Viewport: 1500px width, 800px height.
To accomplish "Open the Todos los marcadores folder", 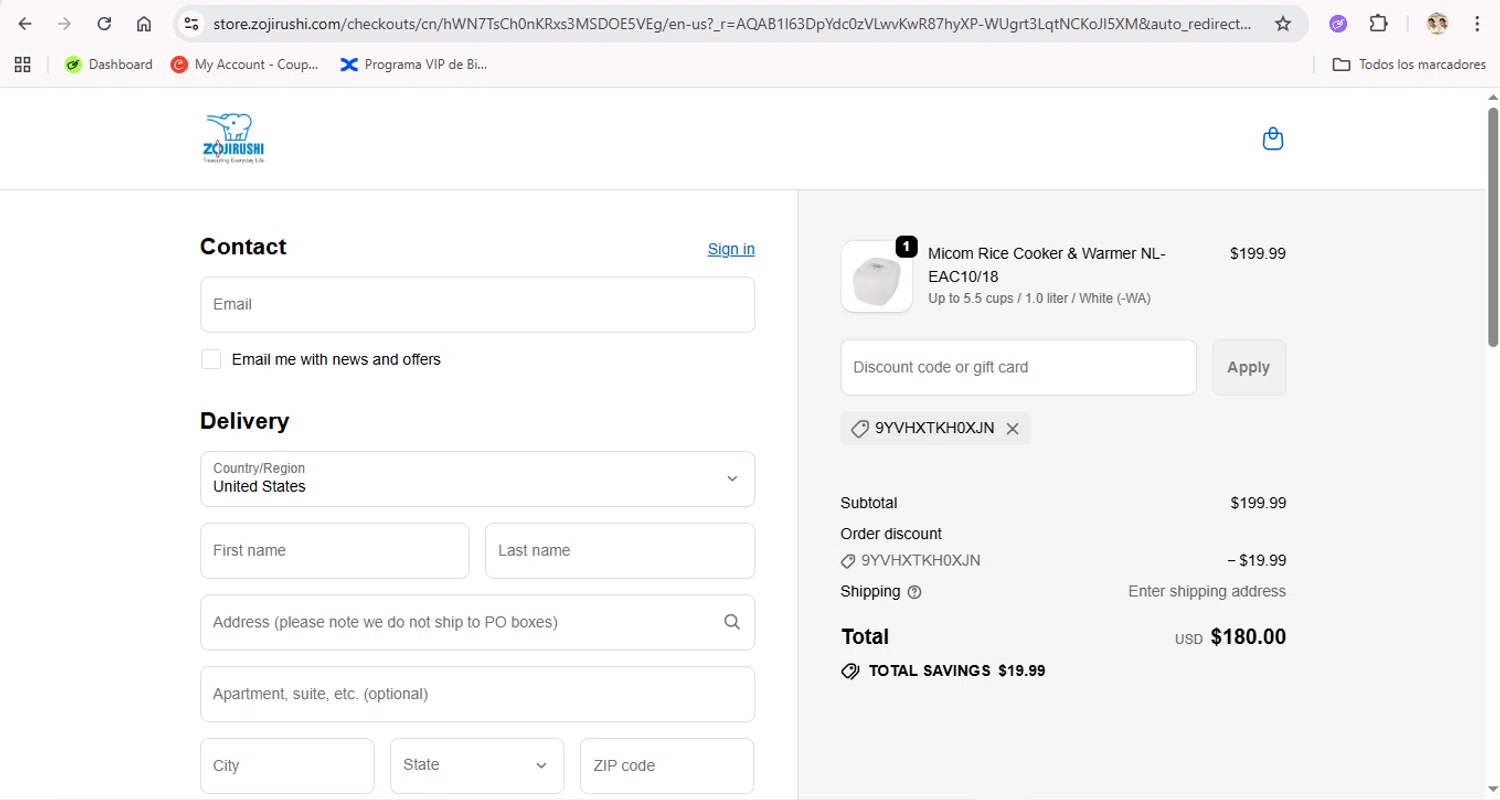I will 1409,64.
